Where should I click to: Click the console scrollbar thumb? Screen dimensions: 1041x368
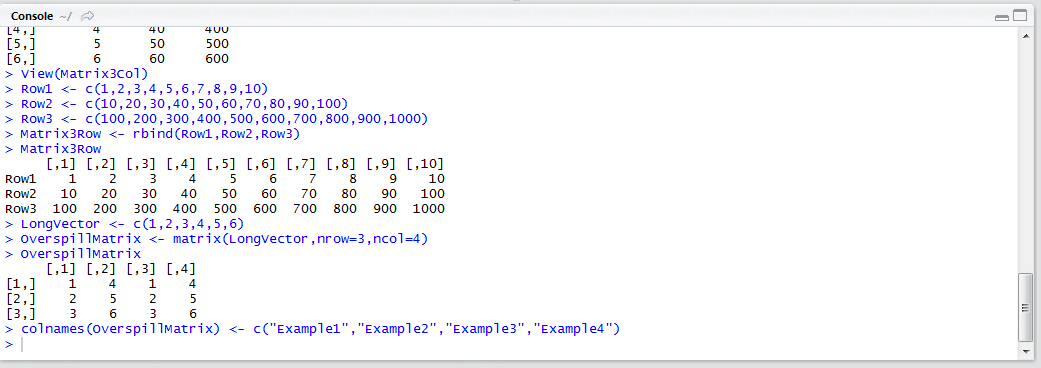pos(1024,306)
